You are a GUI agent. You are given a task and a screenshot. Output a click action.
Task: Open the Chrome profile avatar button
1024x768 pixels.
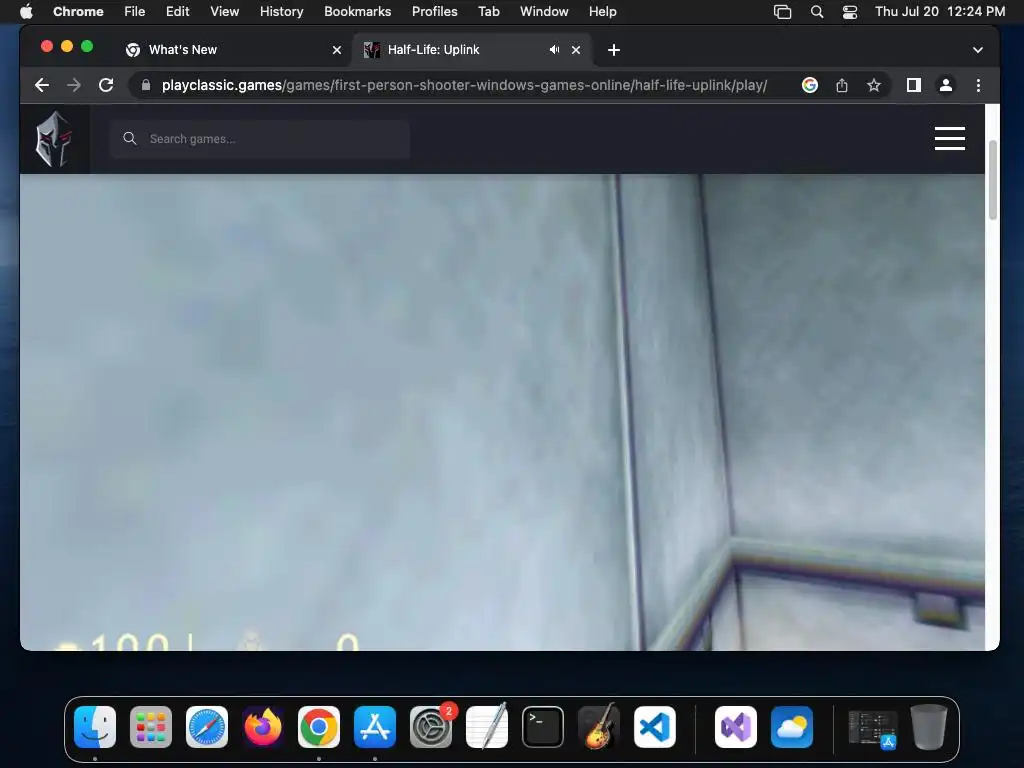946,85
